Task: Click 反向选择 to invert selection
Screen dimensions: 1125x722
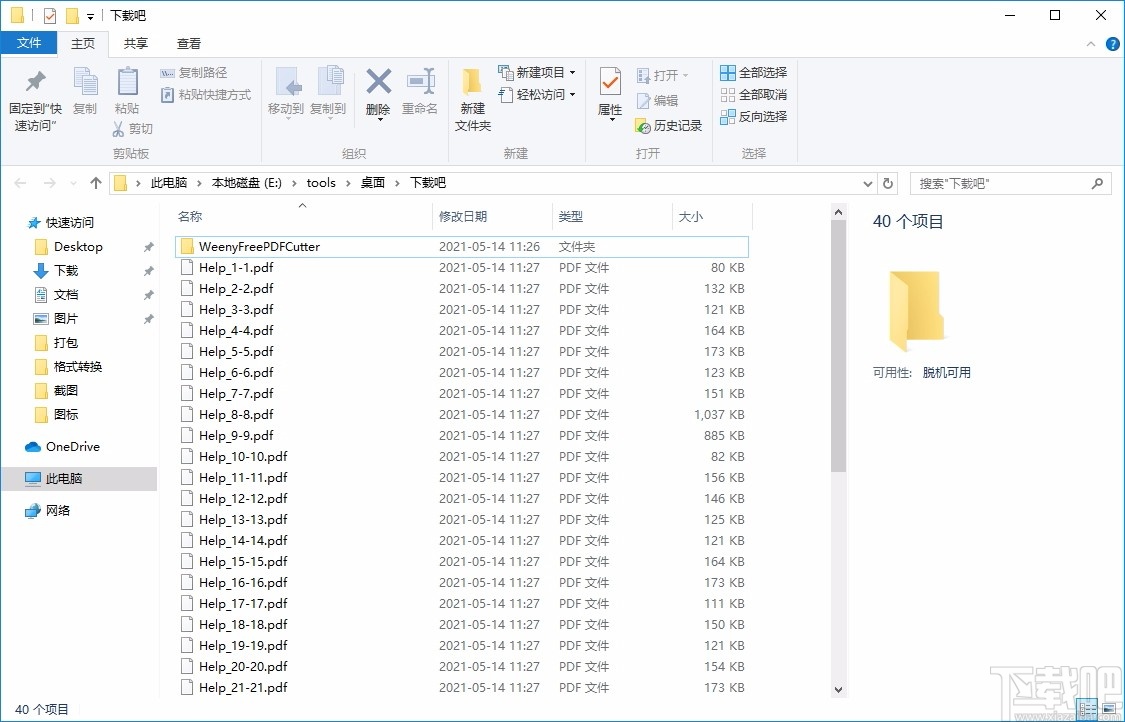Action: coord(753,115)
